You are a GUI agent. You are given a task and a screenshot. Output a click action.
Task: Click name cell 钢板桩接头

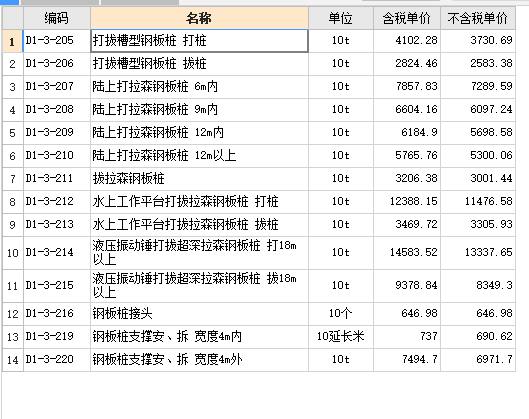(x=199, y=314)
